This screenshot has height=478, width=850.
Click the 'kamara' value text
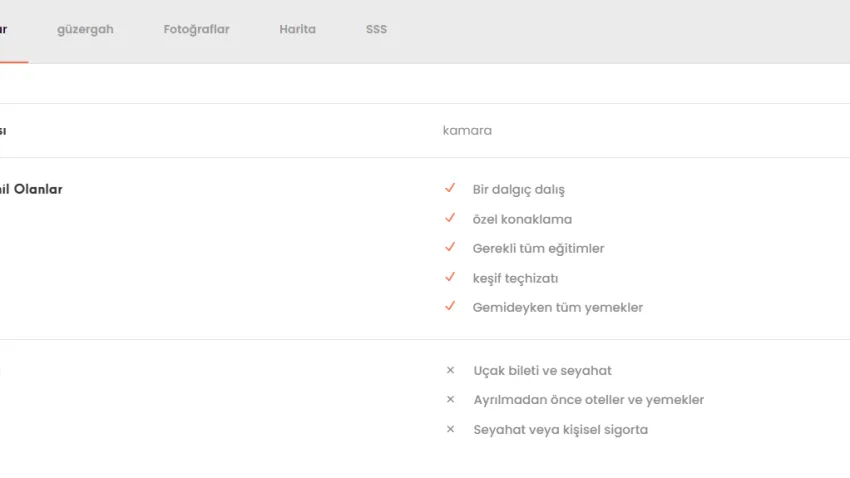click(467, 130)
